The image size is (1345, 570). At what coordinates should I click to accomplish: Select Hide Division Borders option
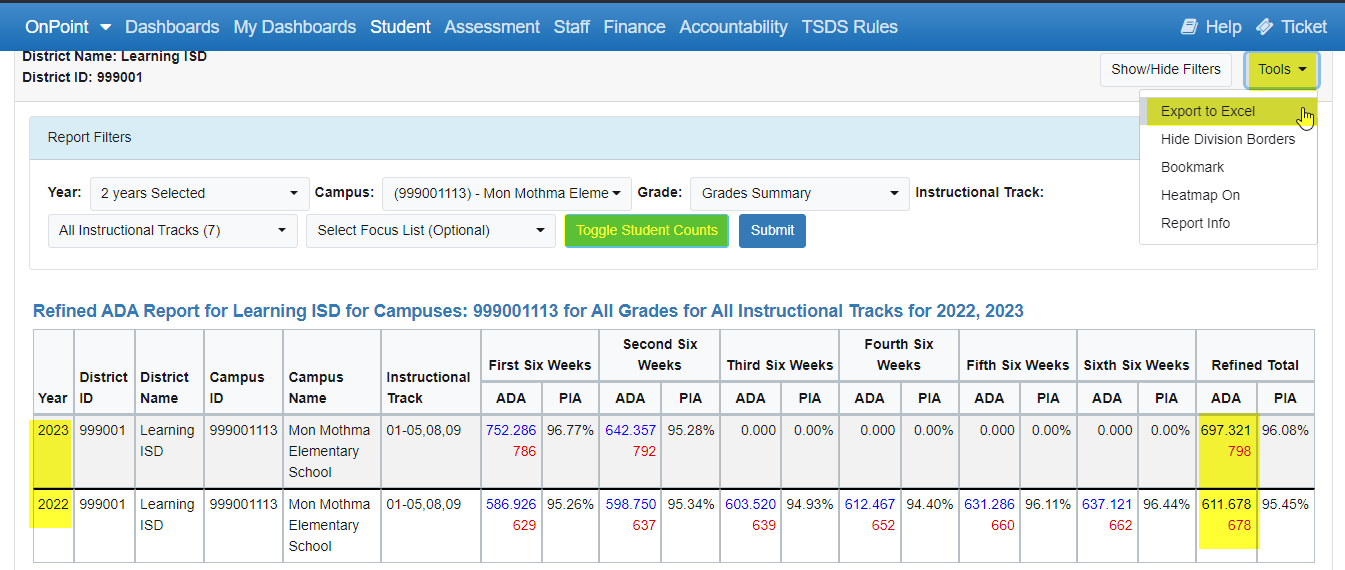tap(1227, 139)
